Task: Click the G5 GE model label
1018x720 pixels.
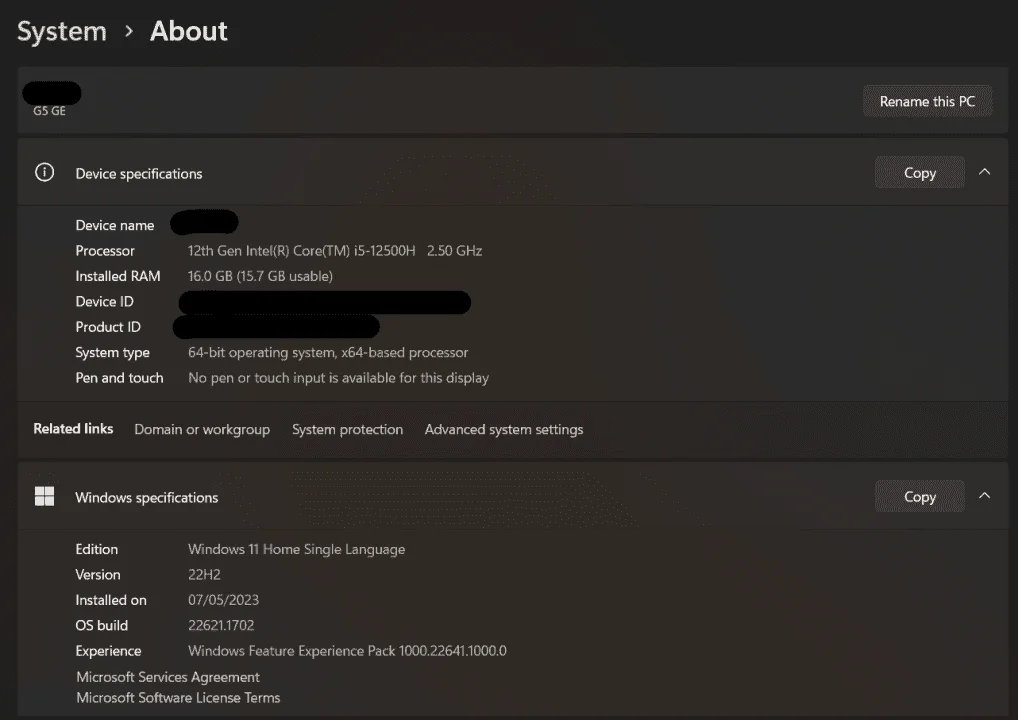Action: [49, 111]
